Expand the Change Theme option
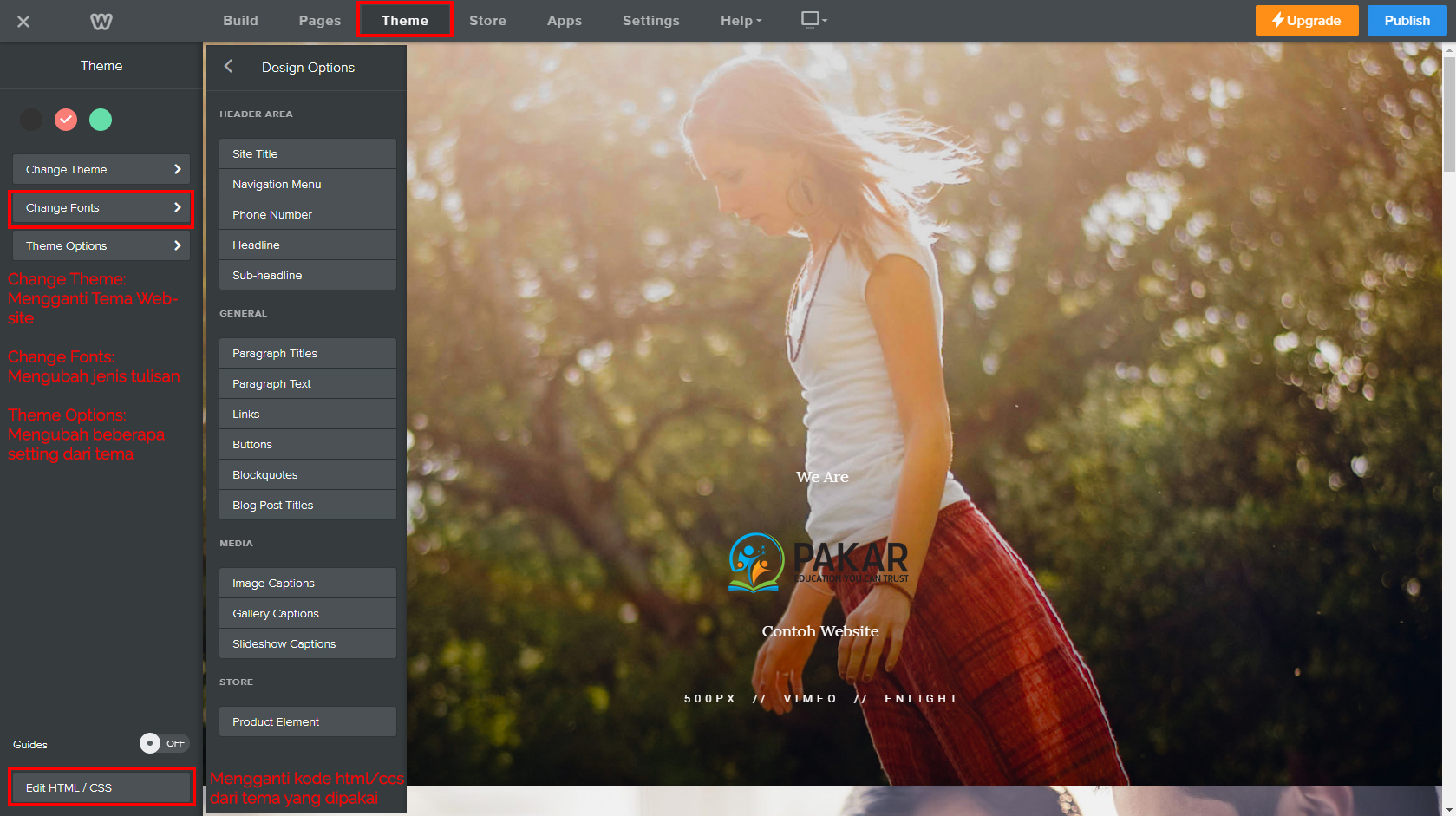Image resolution: width=1456 pixels, height=816 pixels. point(101,169)
